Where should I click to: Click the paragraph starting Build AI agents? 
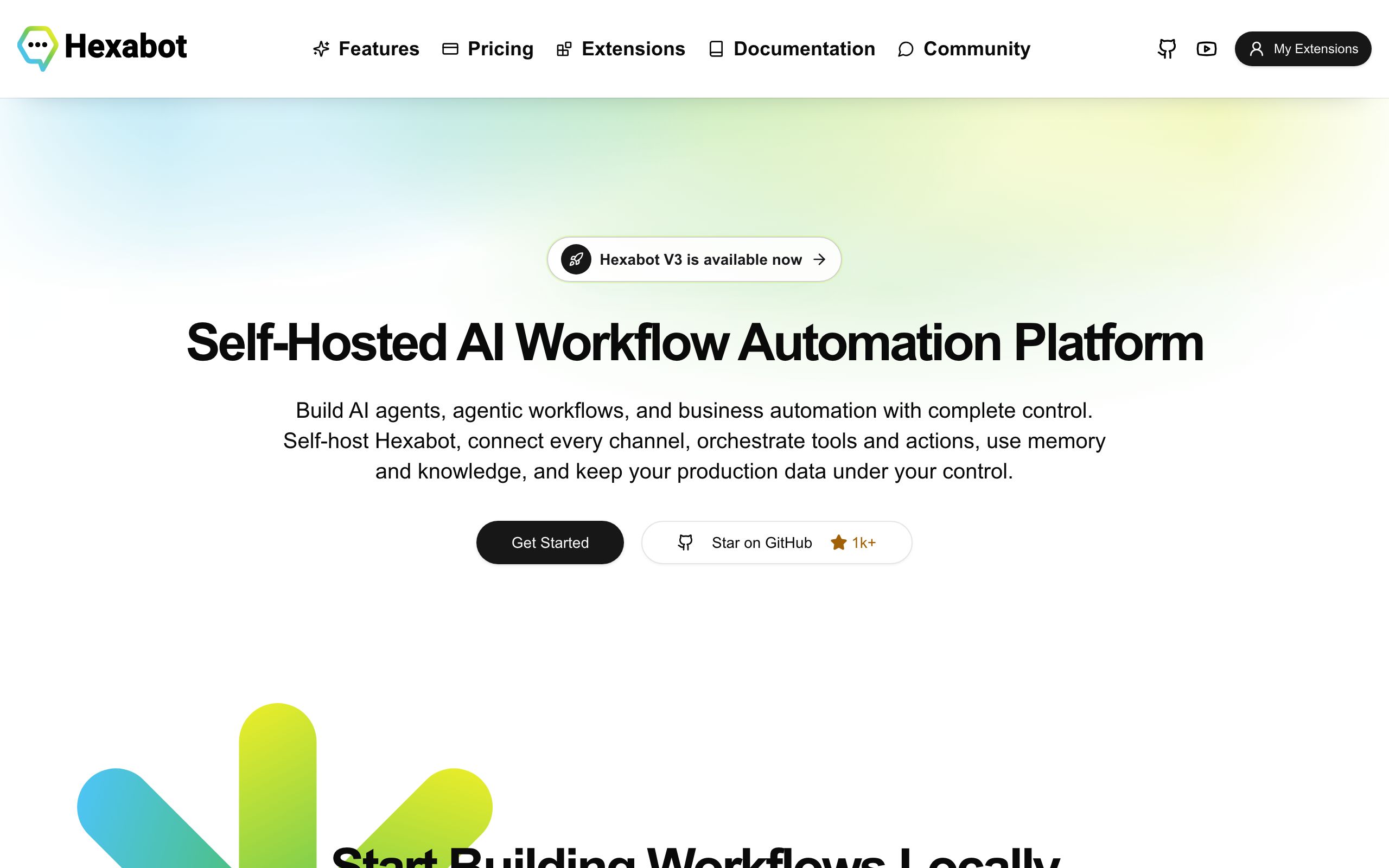tap(694, 441)
